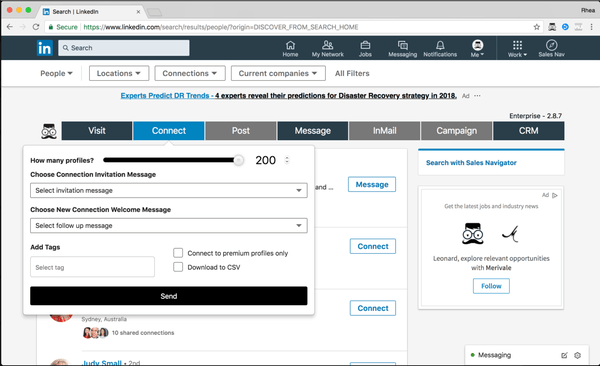Expand the People filter dropdown
Viewport: 600px width, 366px height.
pos(56,73)
